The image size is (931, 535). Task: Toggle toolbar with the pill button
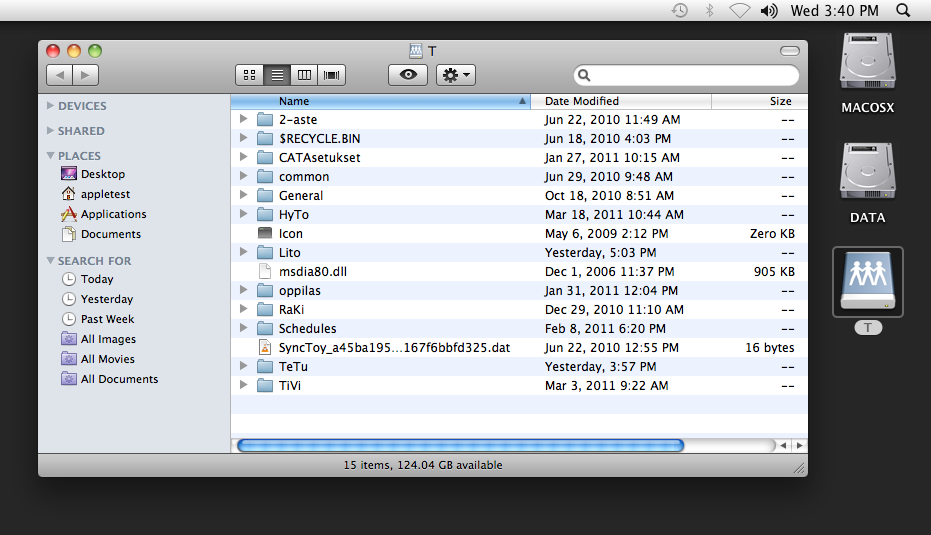pos(790,51)
